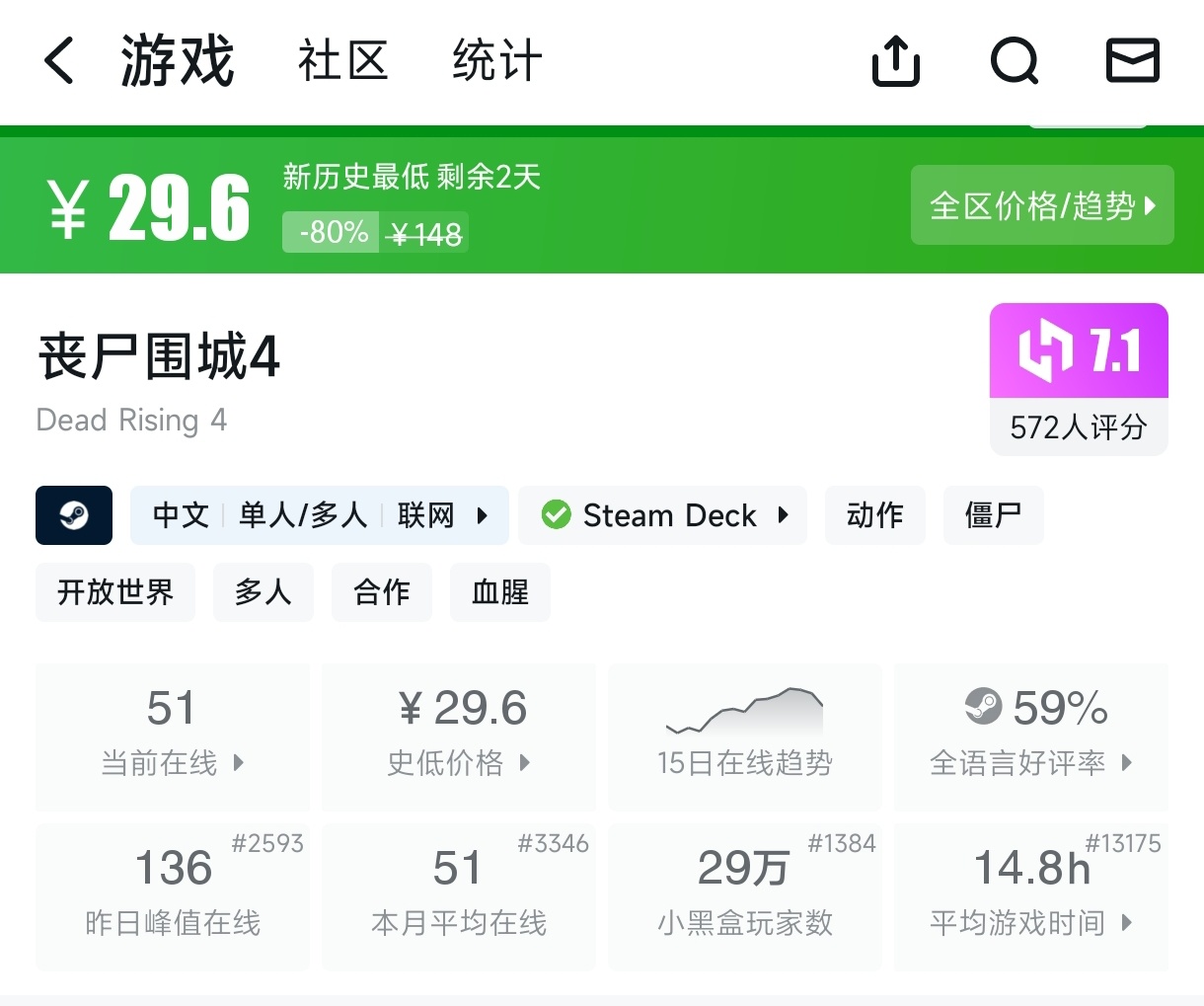Select the 开放世界 tag
The image size is (1204, 1006).
[115, 592]
